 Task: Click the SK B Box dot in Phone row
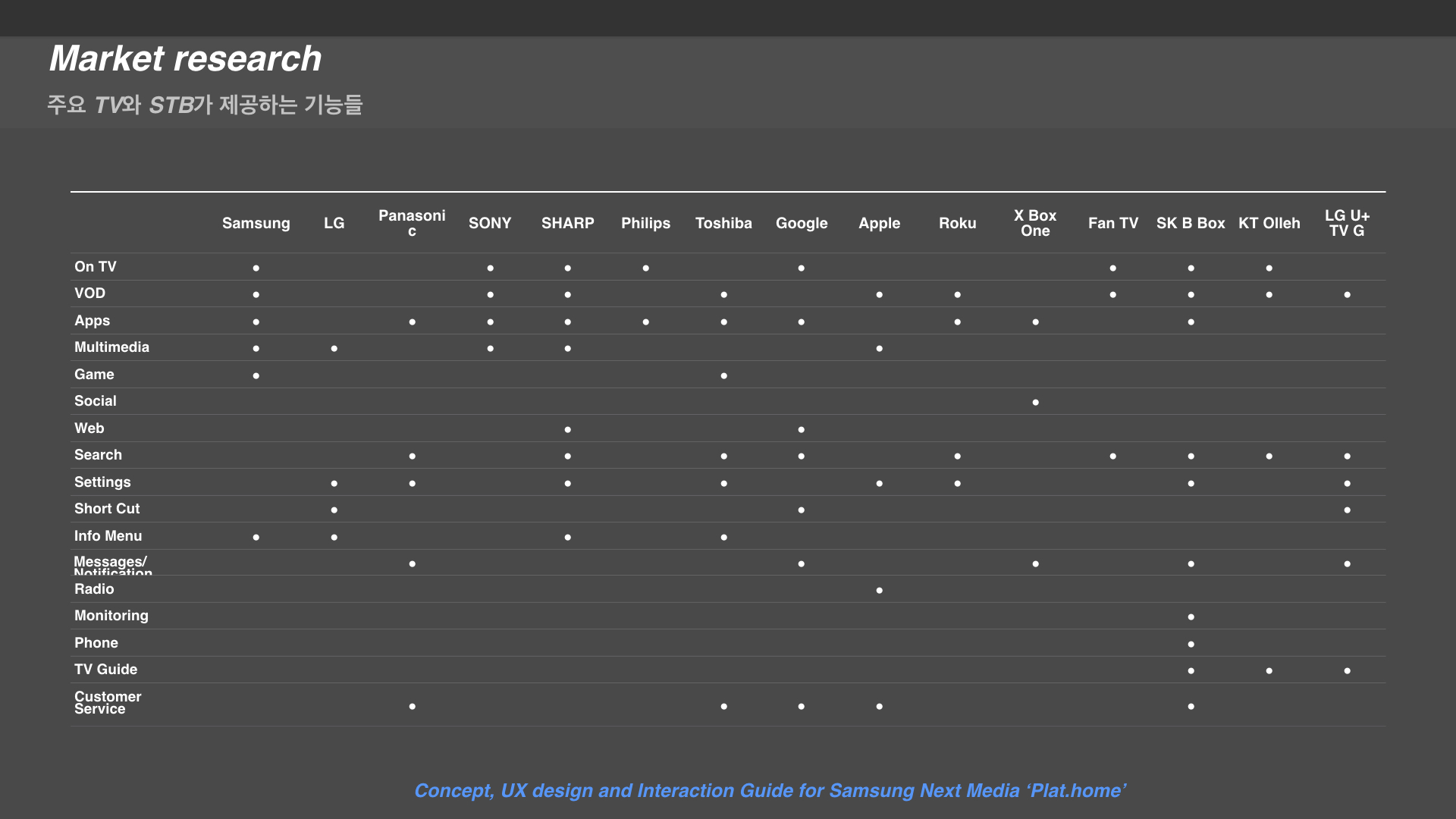(1191, 644)
